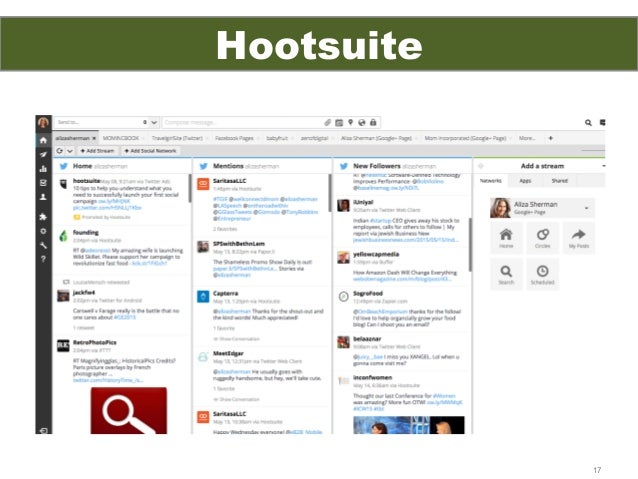
Task: Open the Assignments checklist icon in sidebar
Action: point(43,183)
